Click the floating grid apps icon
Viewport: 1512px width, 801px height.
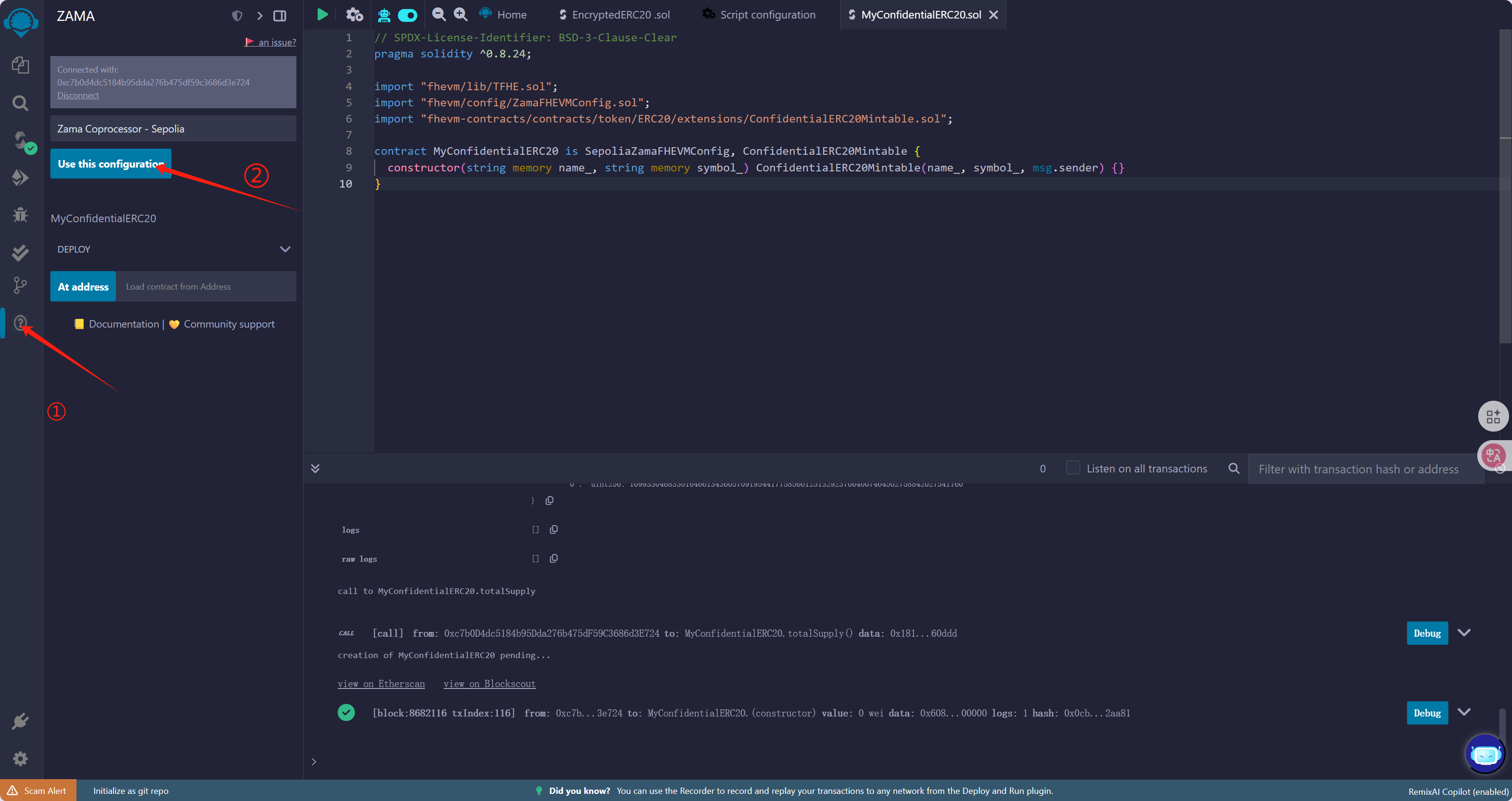click(1493, 416)
